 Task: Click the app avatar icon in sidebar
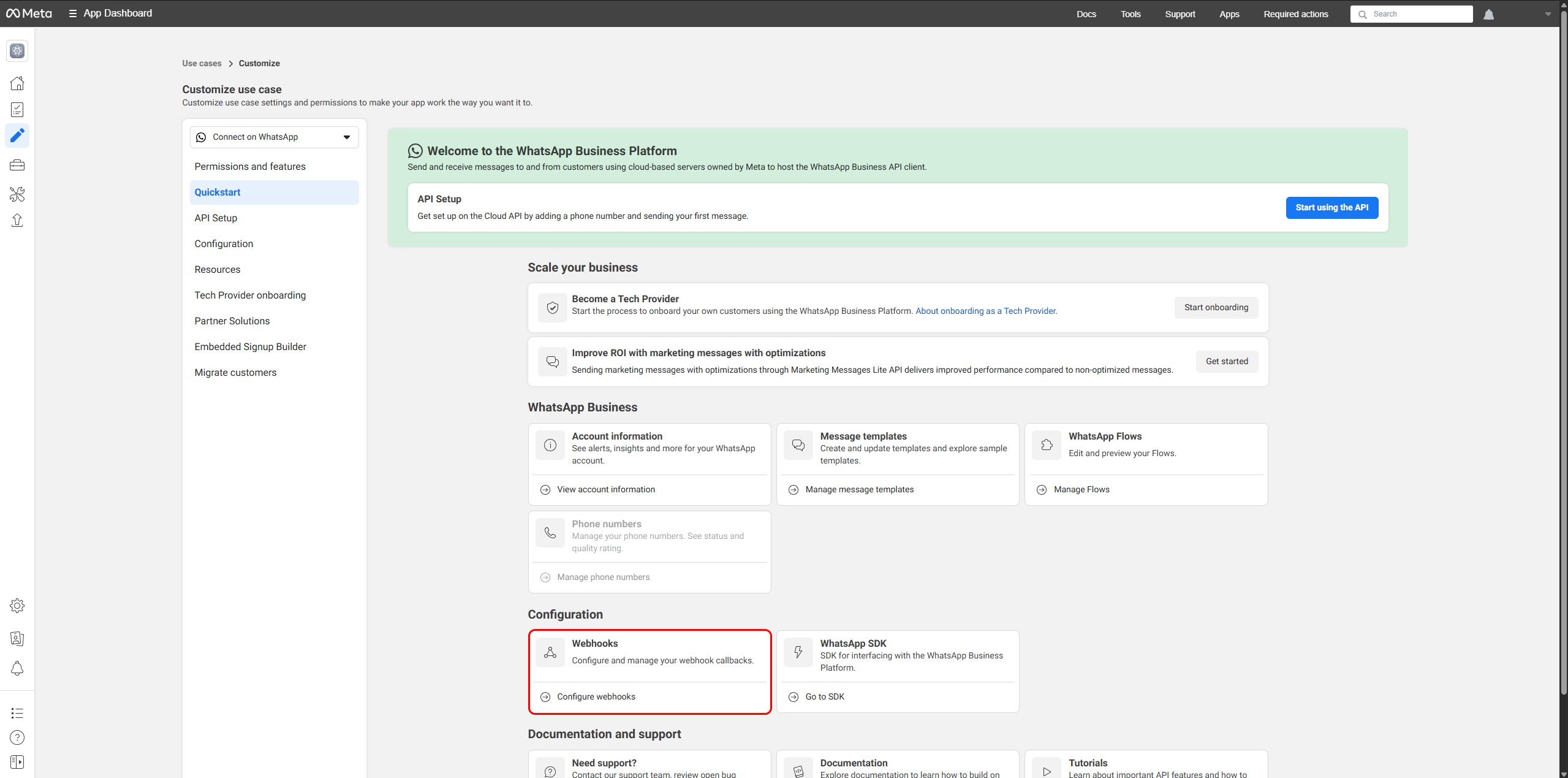[x=17, y=51]
